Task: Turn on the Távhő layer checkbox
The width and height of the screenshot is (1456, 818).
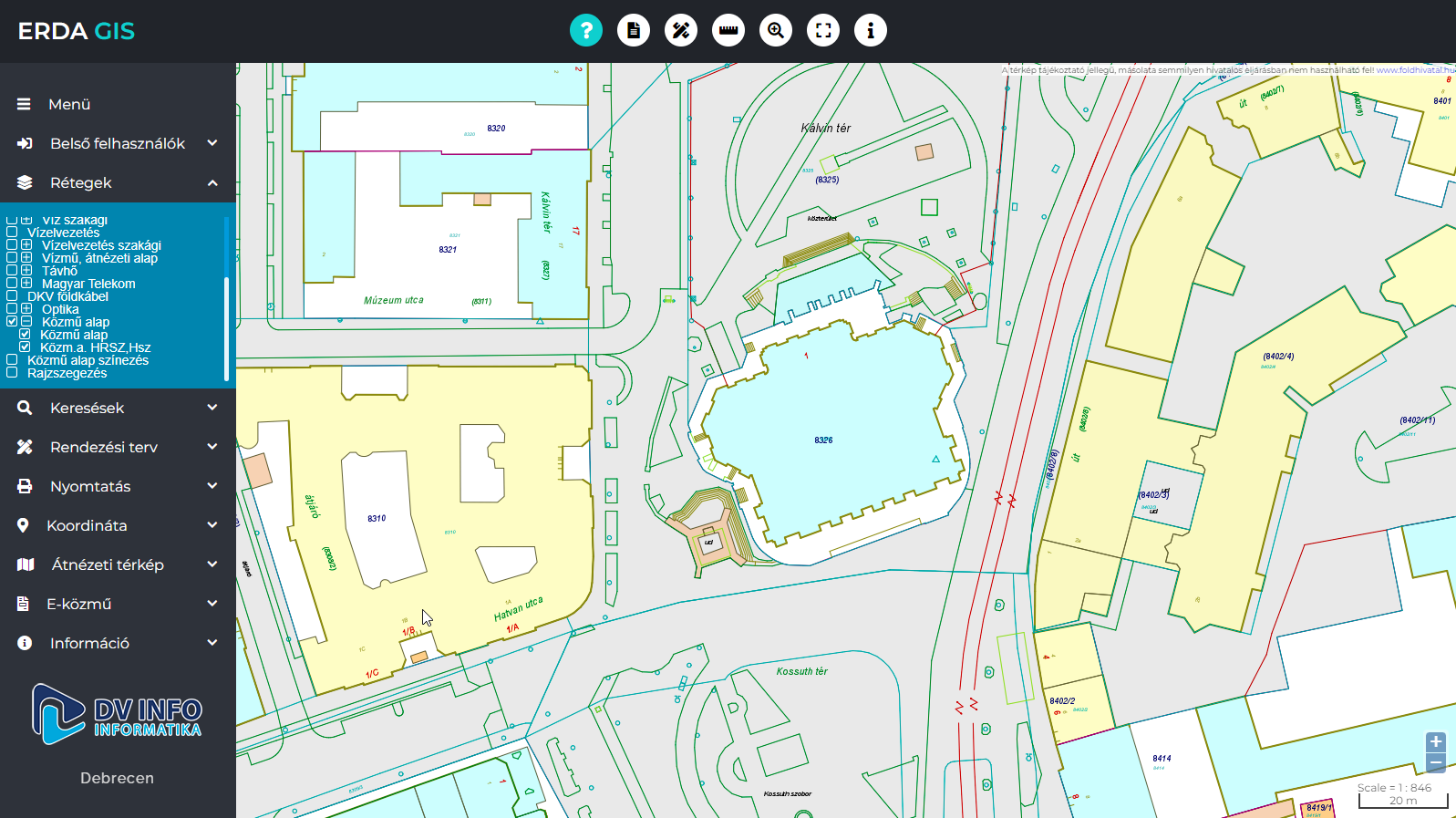Action: coord(12,271)
